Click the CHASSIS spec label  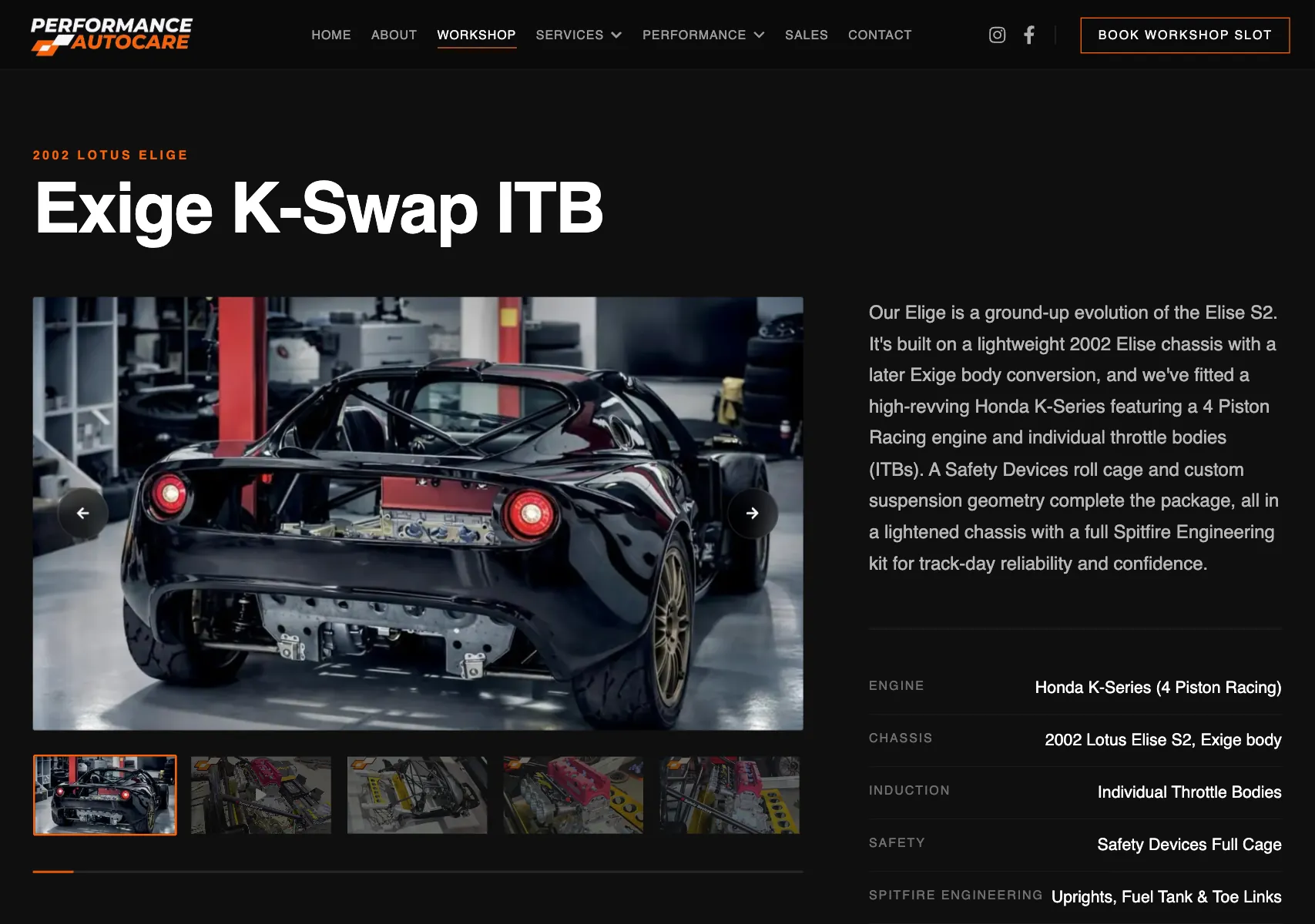tap(901, 738)
